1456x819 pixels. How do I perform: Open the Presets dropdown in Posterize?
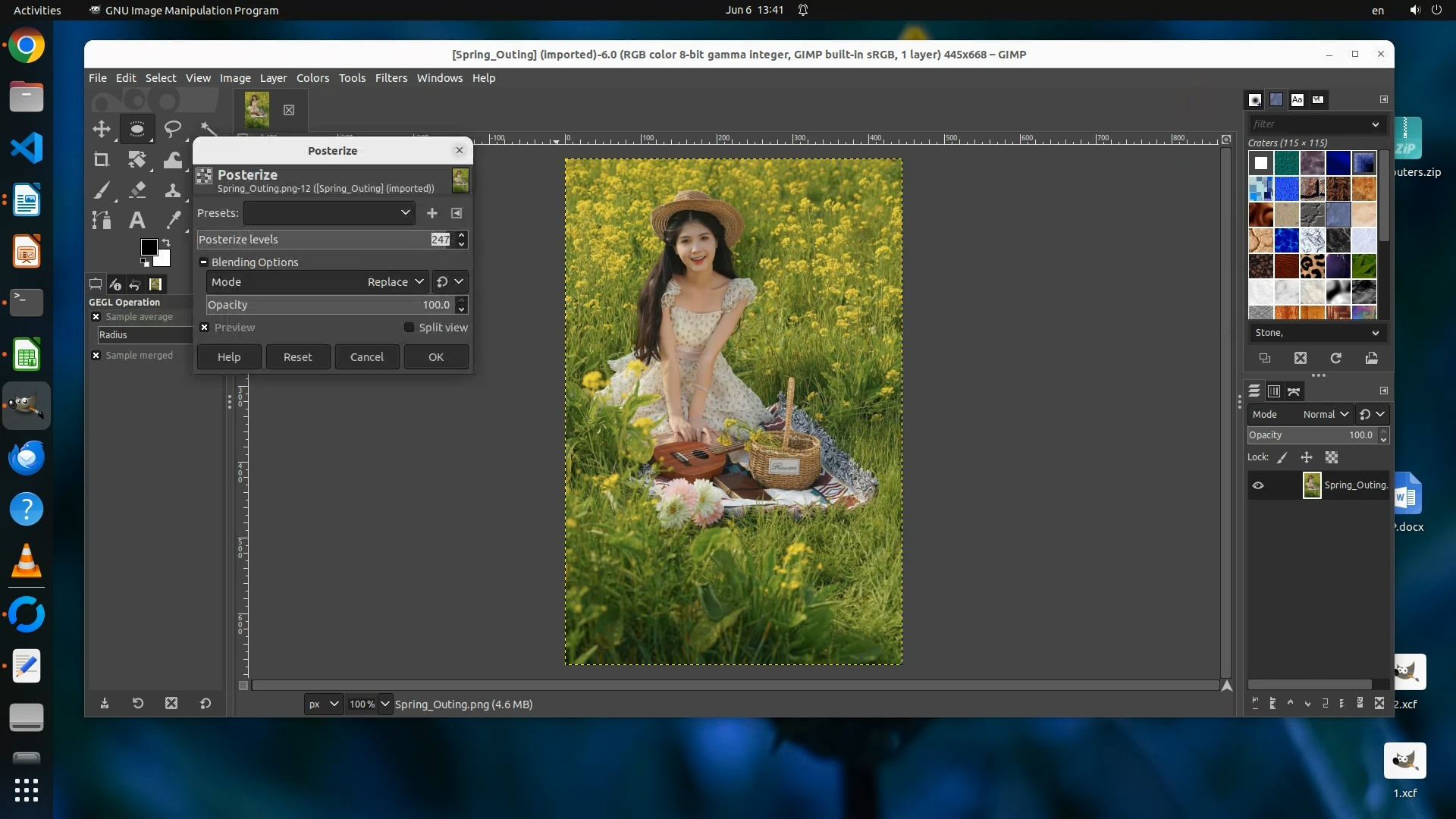(329, 213)
